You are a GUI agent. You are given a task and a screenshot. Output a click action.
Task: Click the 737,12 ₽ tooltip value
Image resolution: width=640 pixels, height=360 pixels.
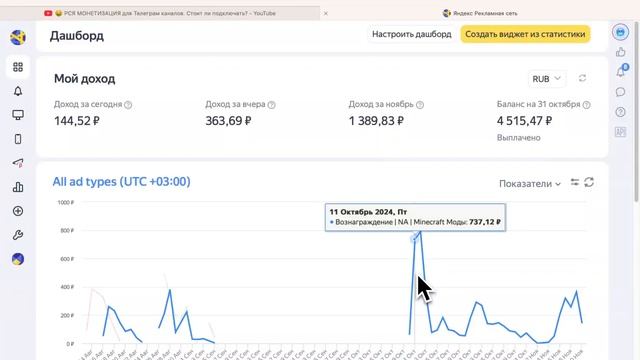pos(485,222)
